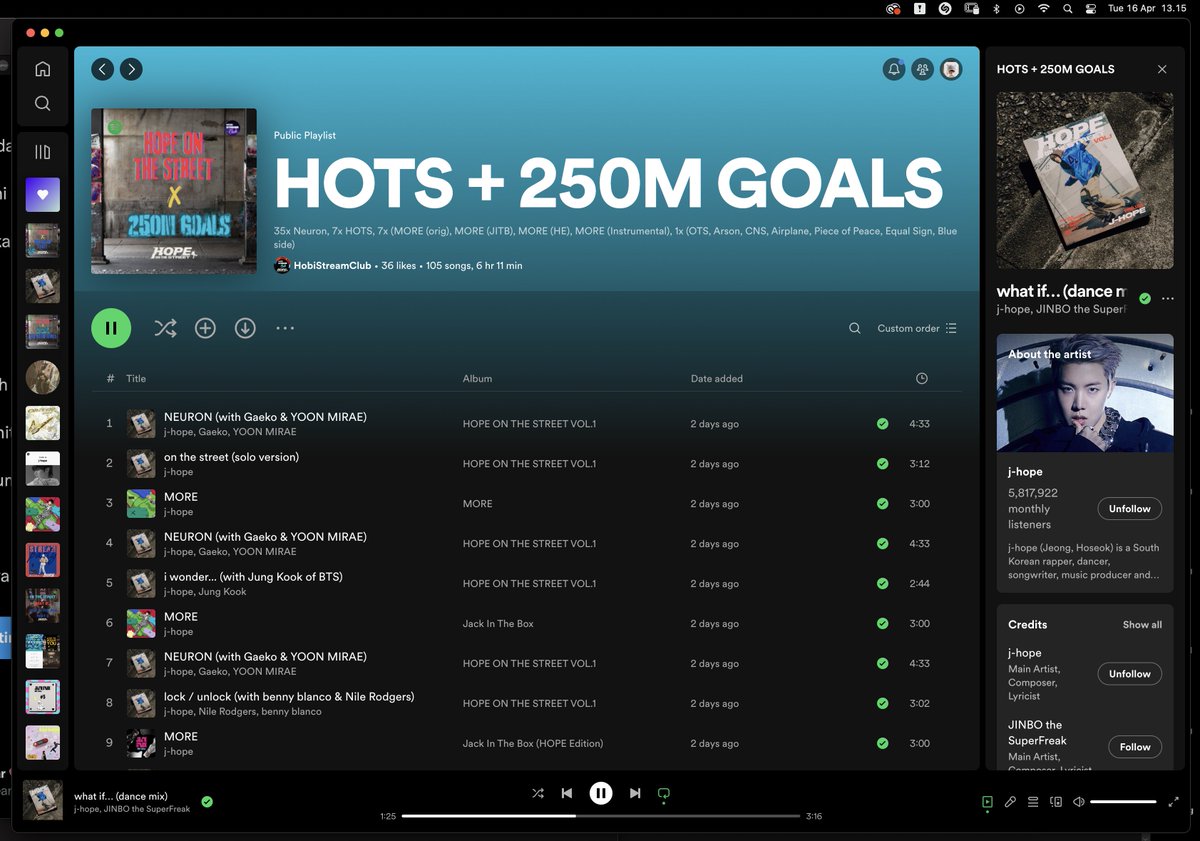
Task: Go forward with the right arrow
Action: (131, 69)
